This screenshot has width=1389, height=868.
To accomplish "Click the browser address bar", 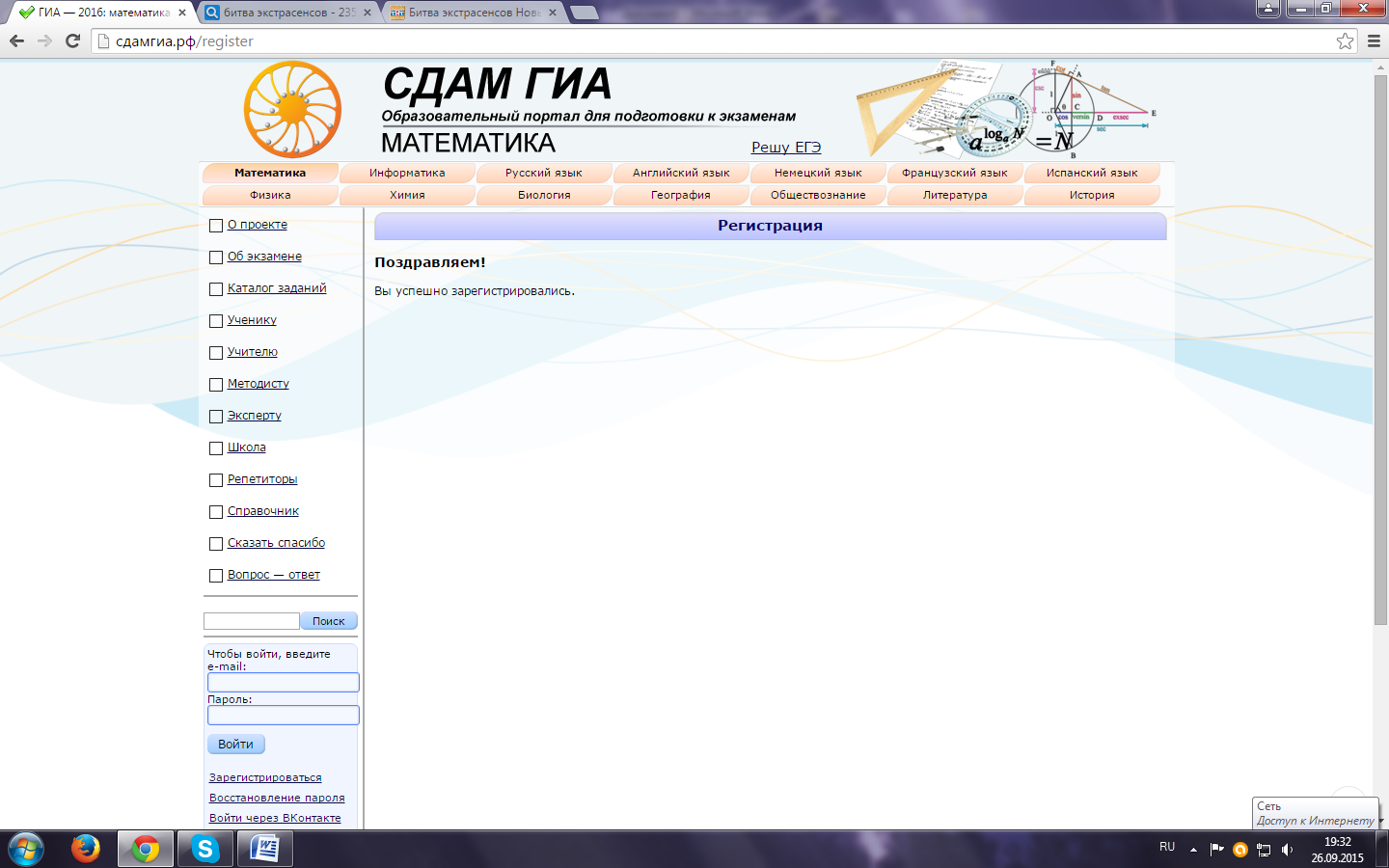I will [x=723, y=41].
